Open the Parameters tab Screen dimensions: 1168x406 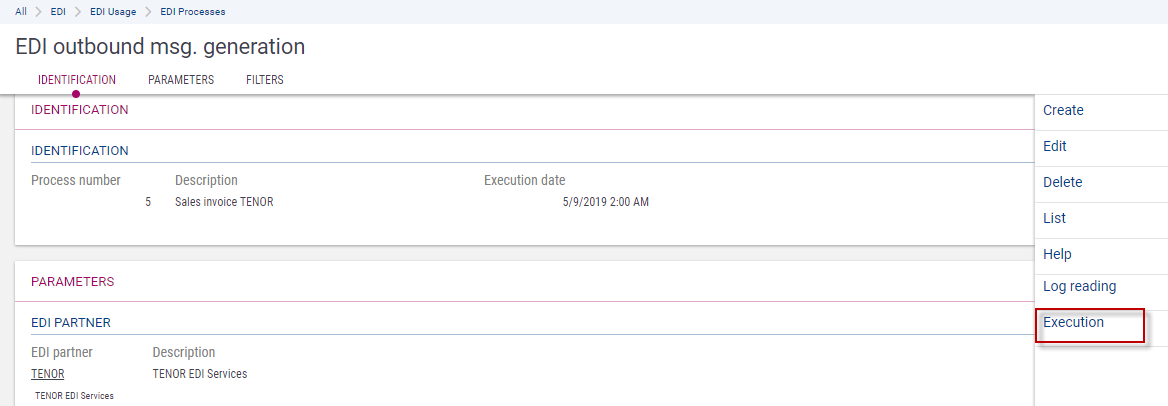tap(181, 80)
